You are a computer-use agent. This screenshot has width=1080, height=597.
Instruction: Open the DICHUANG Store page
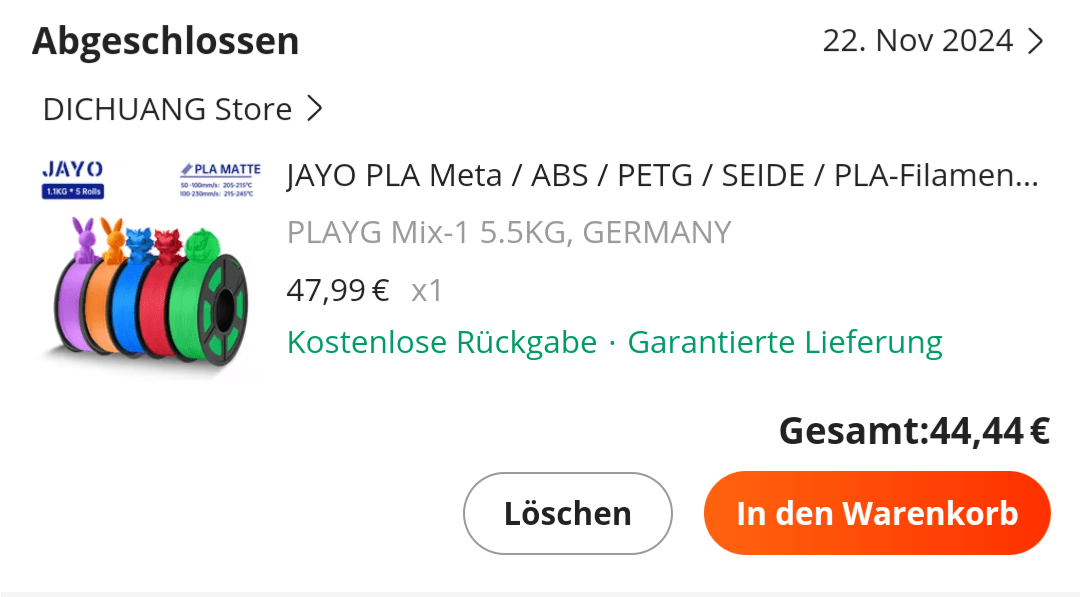(167, 108)
